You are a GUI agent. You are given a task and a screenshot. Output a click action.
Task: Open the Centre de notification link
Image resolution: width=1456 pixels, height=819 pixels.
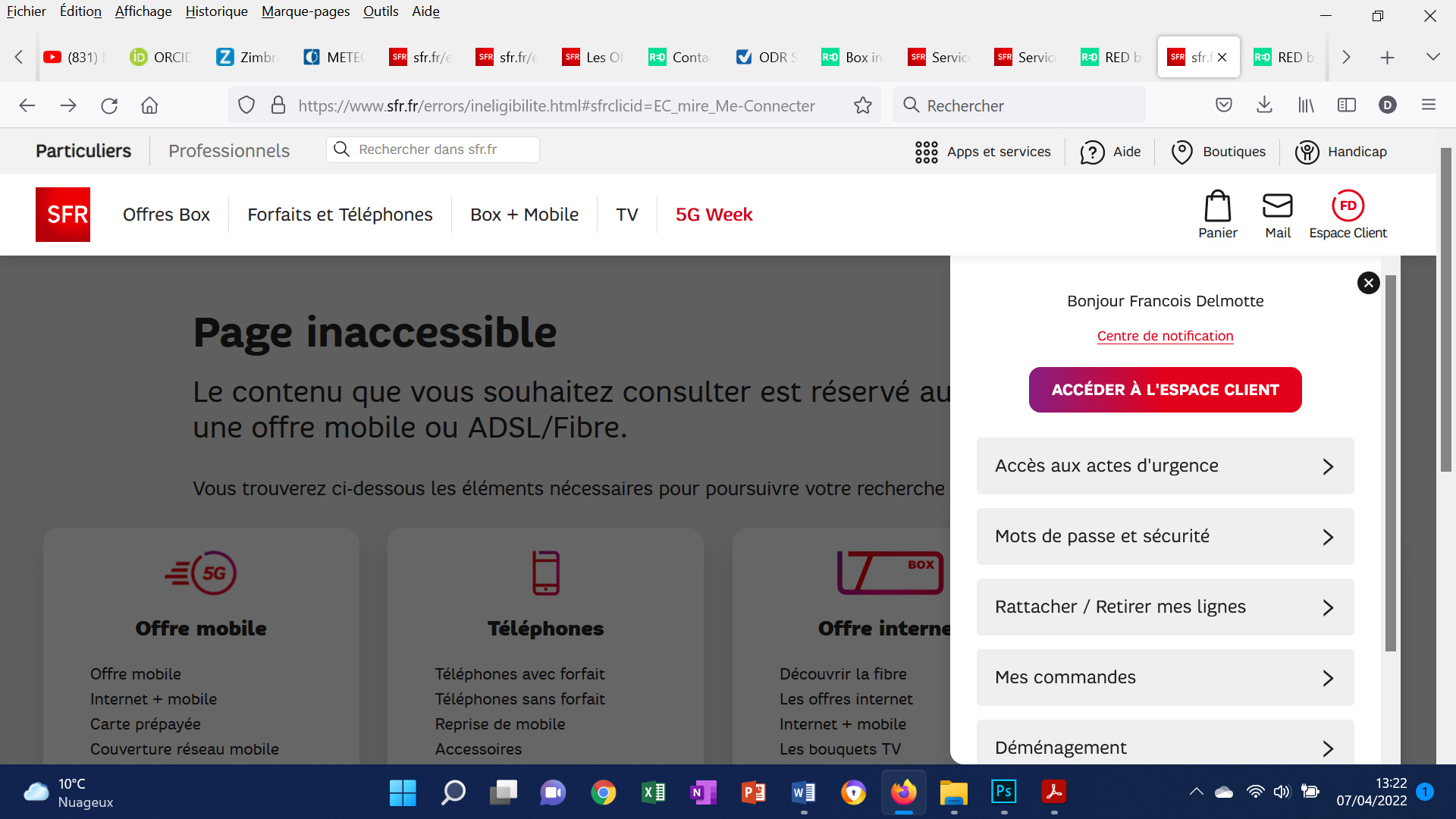[x=1165, y=336]
